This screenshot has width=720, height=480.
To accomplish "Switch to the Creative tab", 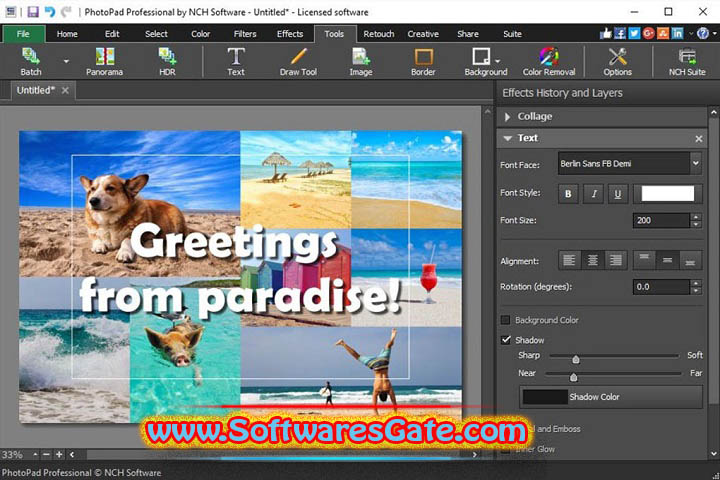I will (423, 34).
